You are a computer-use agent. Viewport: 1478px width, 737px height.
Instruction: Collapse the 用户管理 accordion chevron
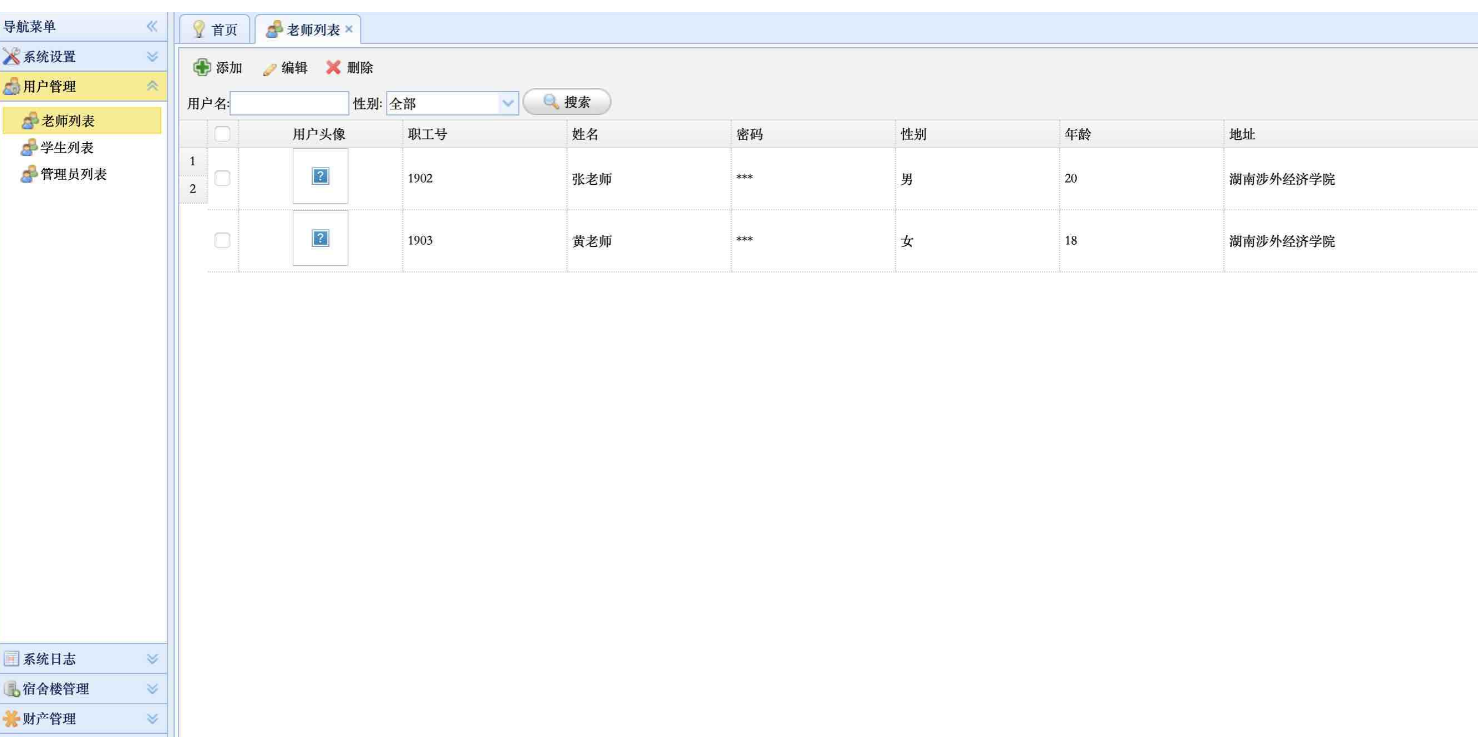[152, 86]
